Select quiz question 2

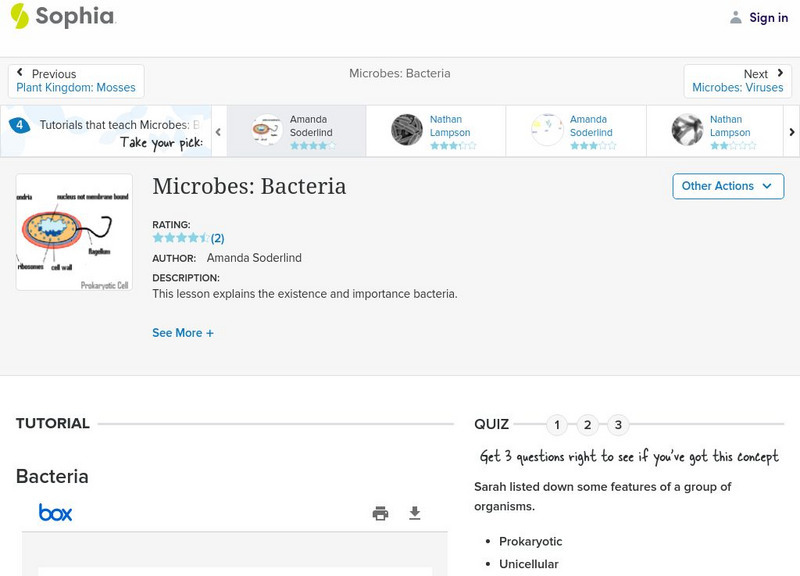[x=588, y=425]
